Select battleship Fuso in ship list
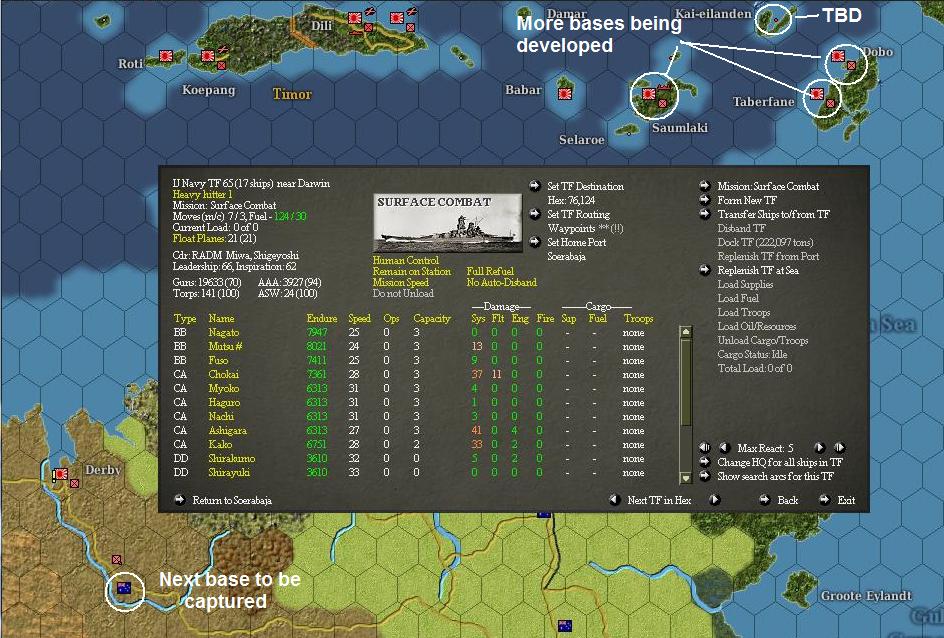This screenshot has width=944, height=638. coord(218,360)
